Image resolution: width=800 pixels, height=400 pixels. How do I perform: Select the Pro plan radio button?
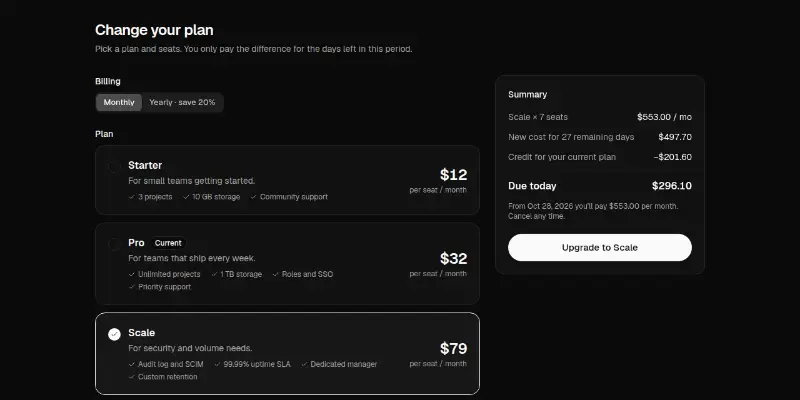114,244
